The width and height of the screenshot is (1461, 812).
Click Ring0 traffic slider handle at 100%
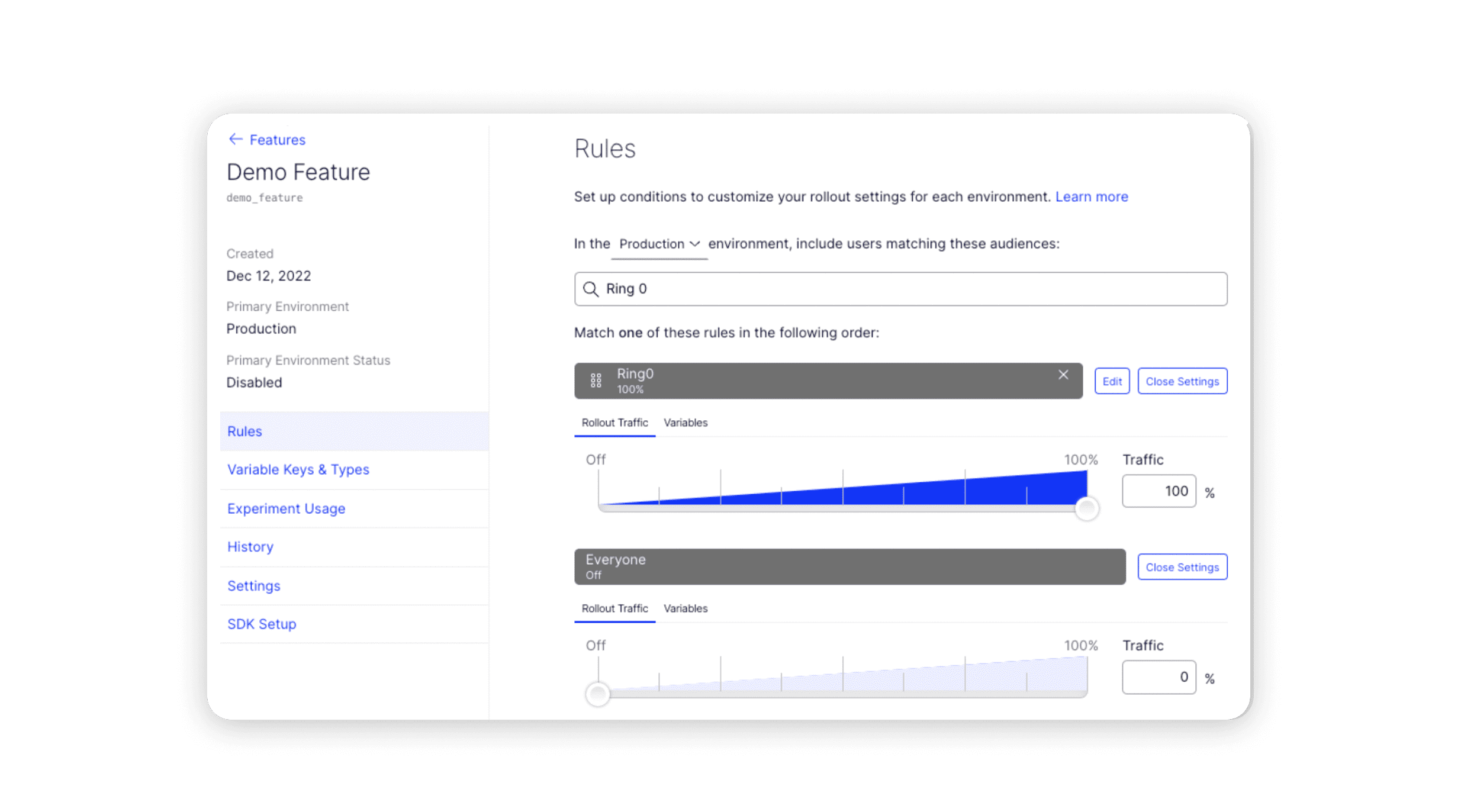(1086, 508)
